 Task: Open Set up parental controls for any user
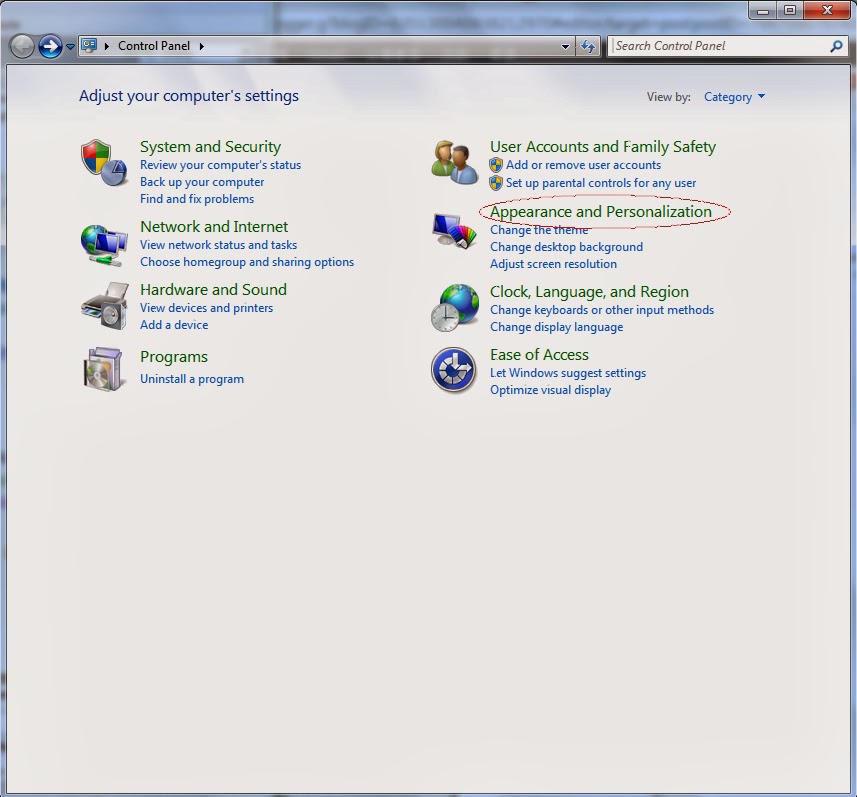(601, 183)
